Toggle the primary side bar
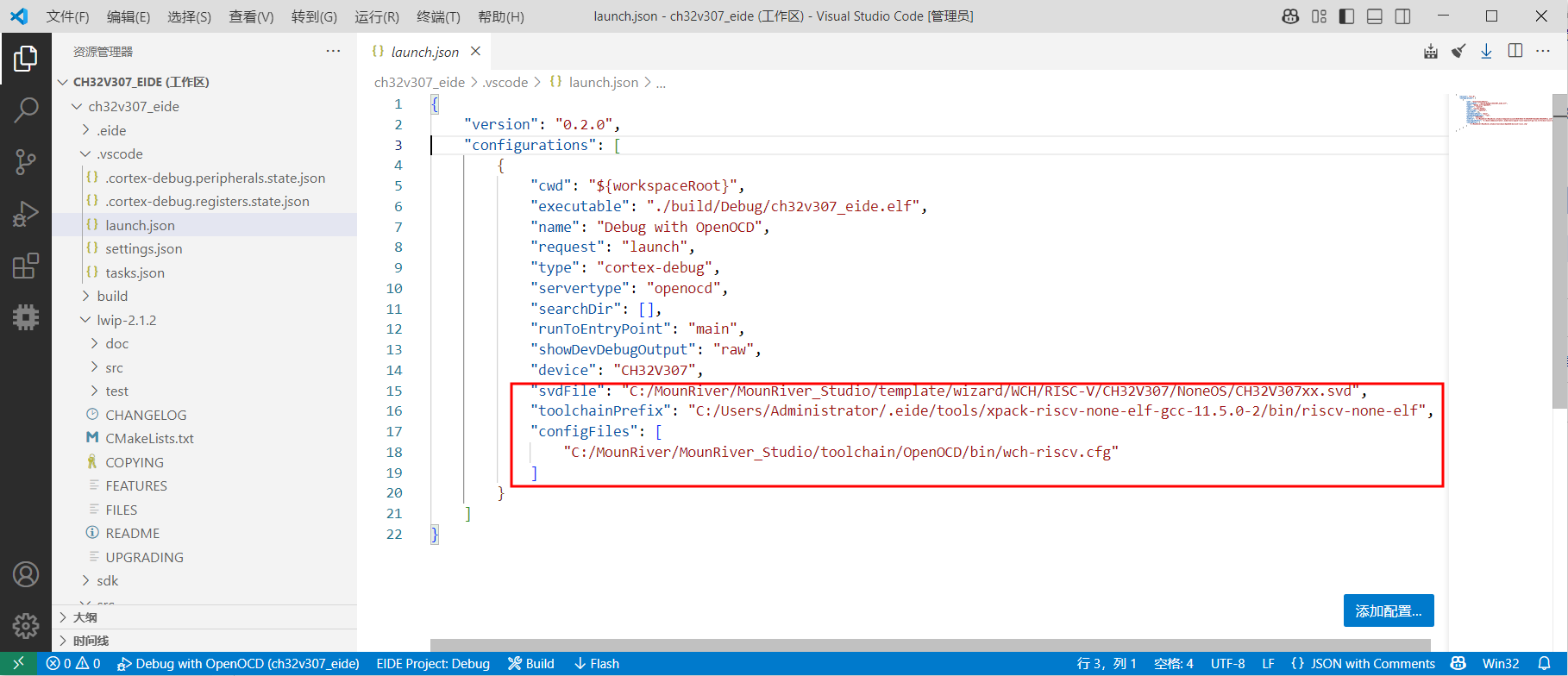 click(x=1346, y=16)
